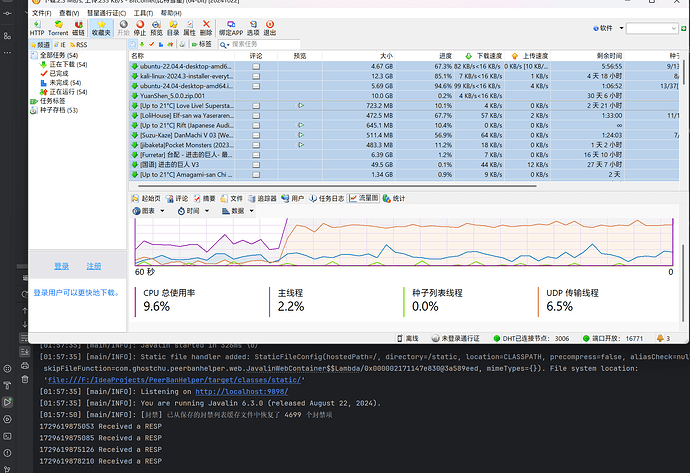The width and height of the screenshot is (690, 473).
Task: Stop selected tasks with 停止
Action: pos(139,28)
